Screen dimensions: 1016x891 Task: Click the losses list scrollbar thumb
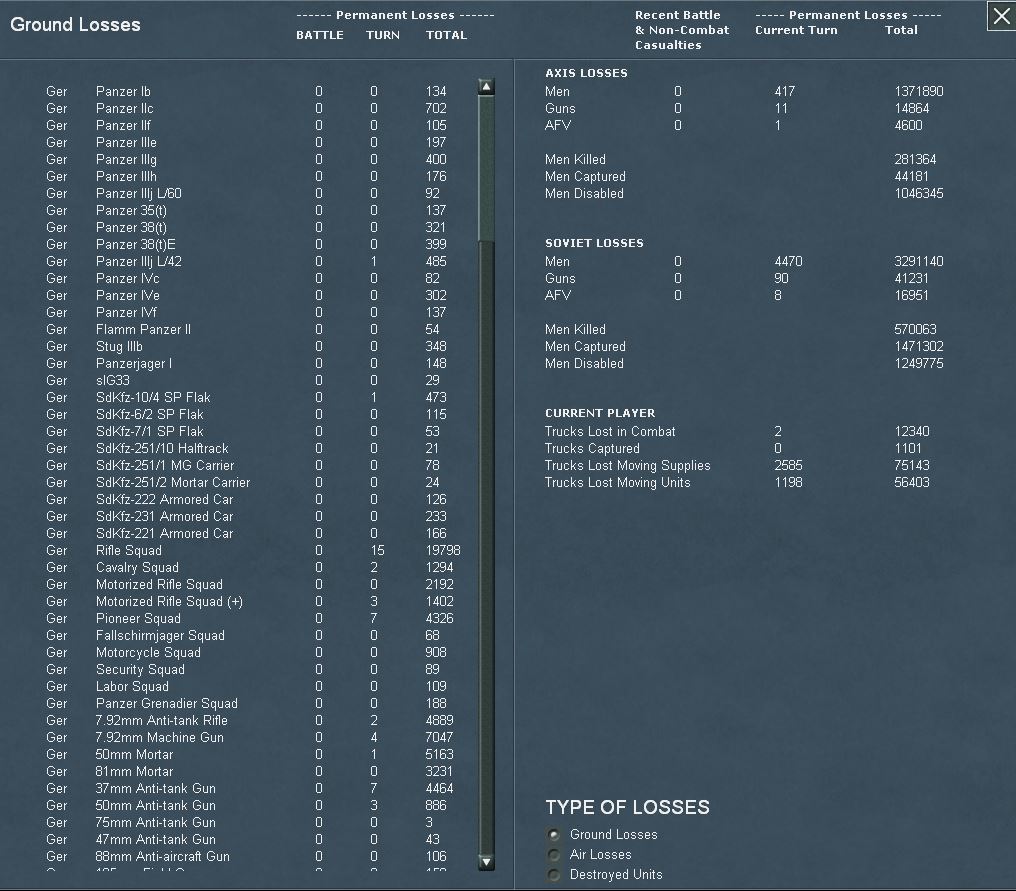[486, 168]
